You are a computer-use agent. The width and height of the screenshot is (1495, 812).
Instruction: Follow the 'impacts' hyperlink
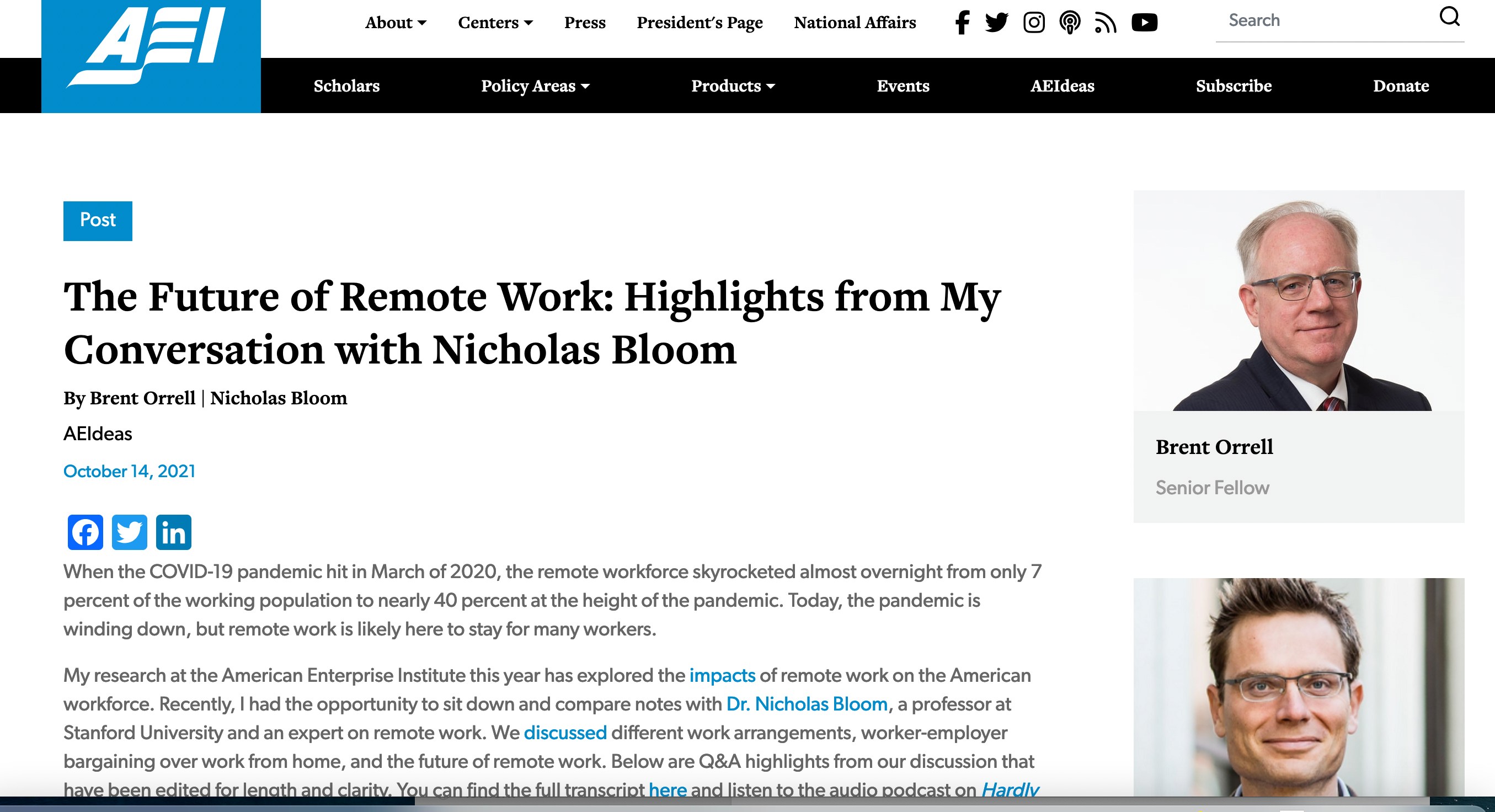pyautogui.click(x=722, y=676)
